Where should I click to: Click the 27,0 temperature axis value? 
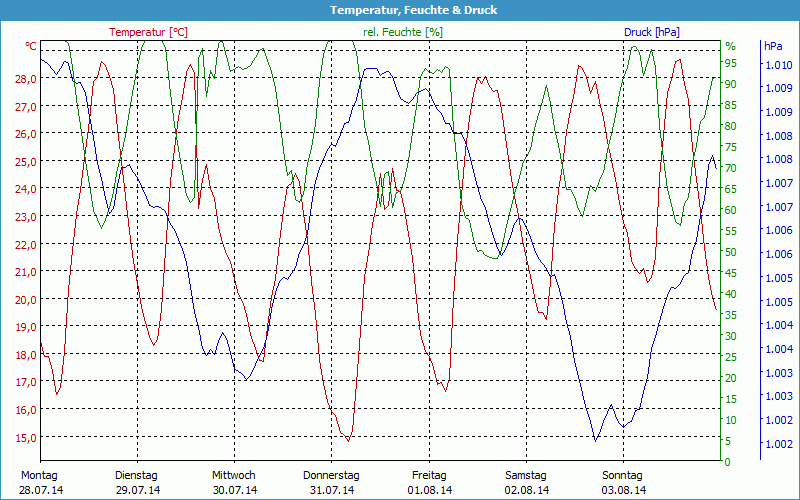26,107
